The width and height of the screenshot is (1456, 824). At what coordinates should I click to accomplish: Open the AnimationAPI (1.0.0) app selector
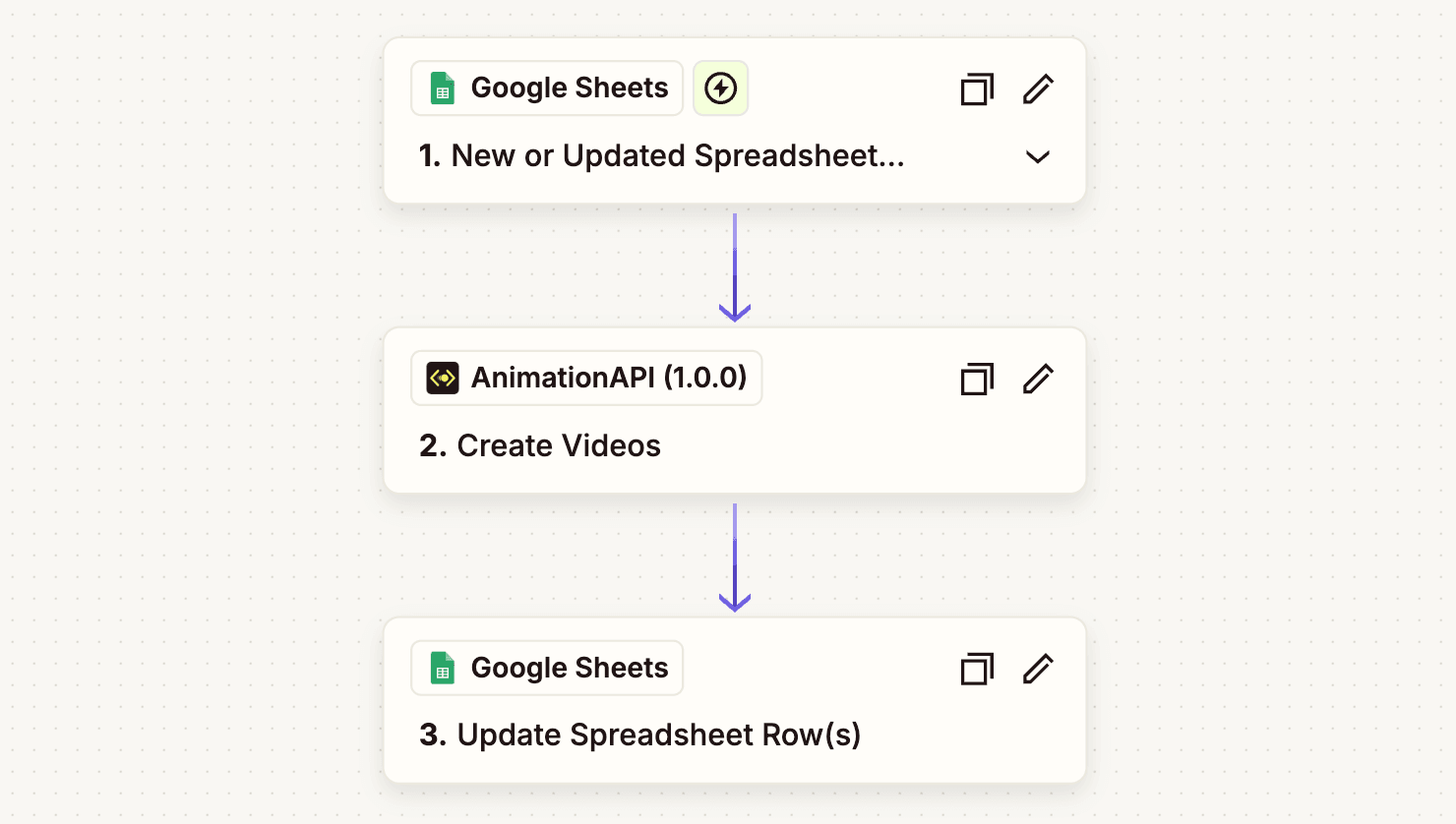pyautogui.click(x=586, y=378)
